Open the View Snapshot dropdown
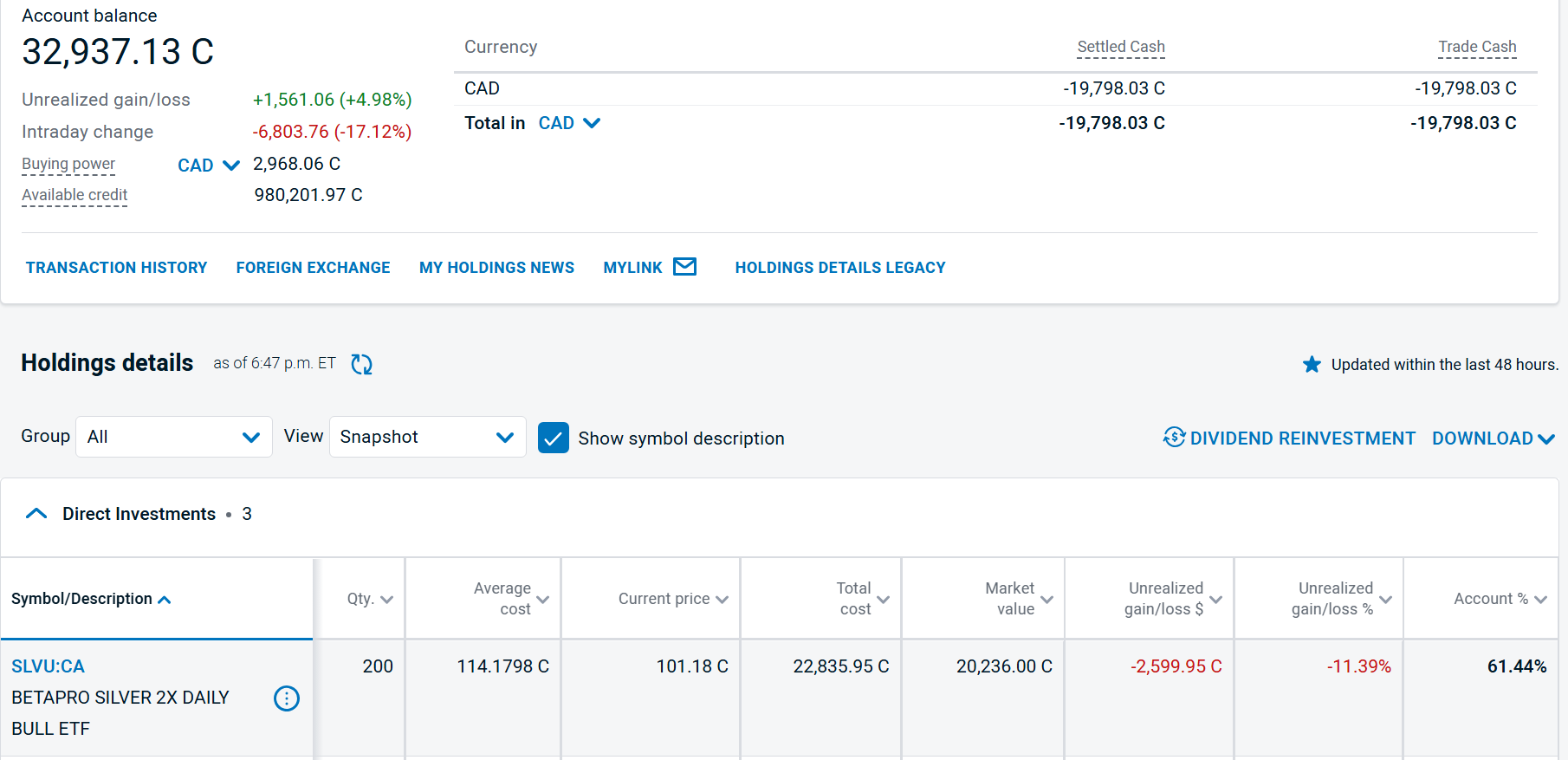The image size is (1568, 760). pos(428,437)
